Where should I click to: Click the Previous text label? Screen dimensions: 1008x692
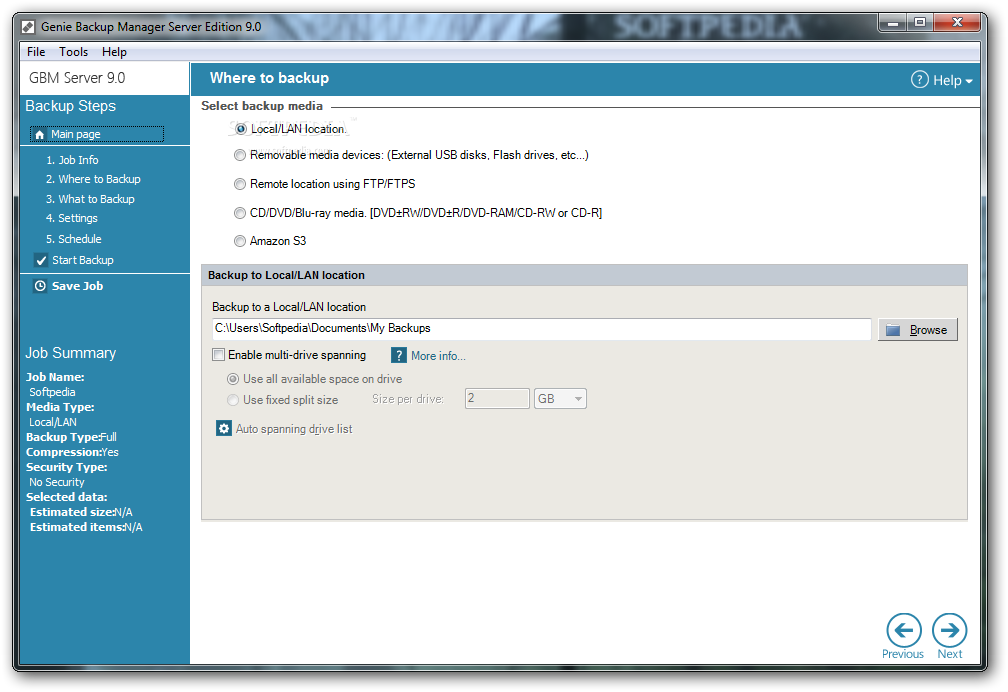903,654
